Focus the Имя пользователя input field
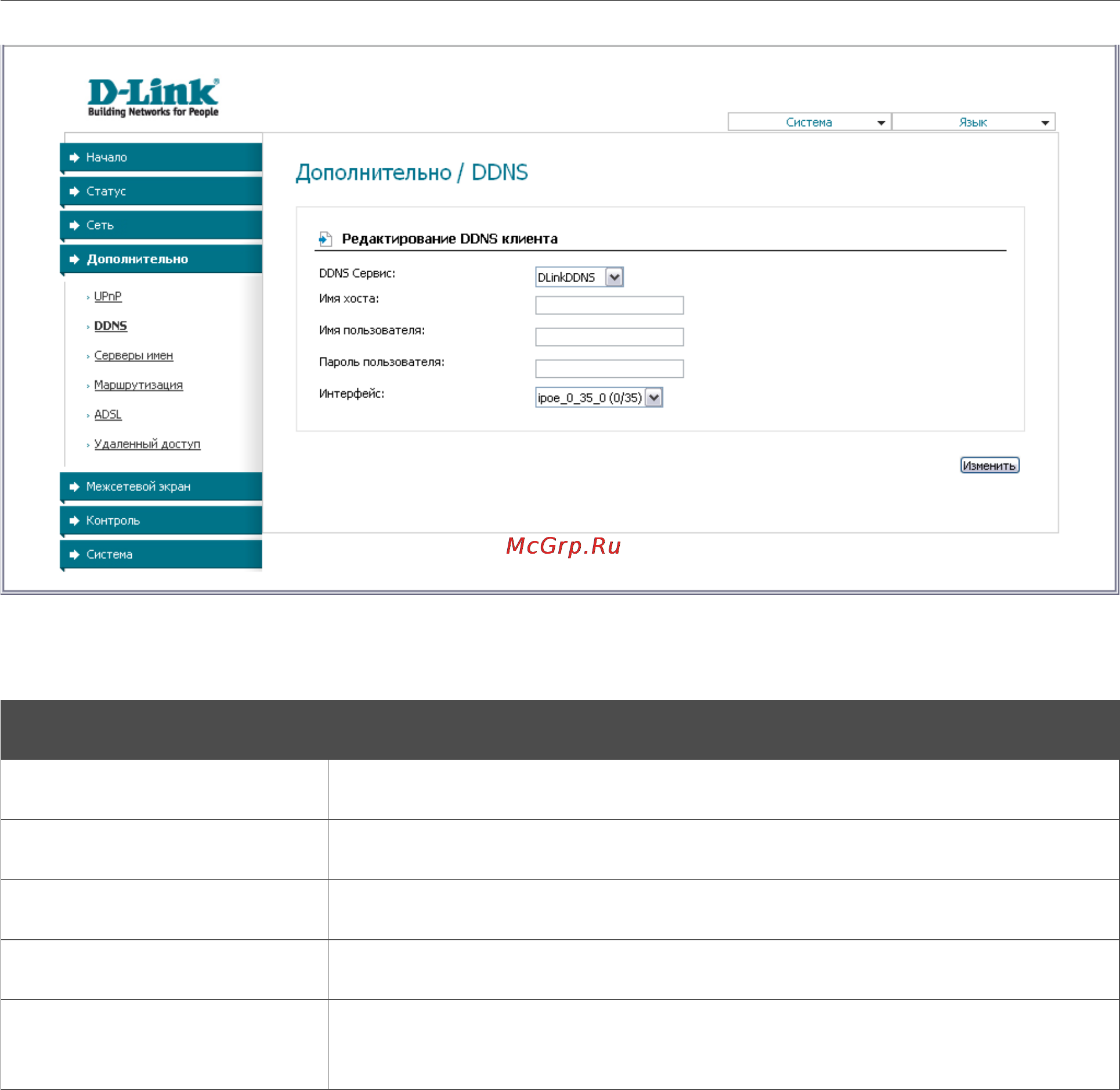Image resolution: width=1120 pixels, height=1090 pixels. click(x=609, y=337)
